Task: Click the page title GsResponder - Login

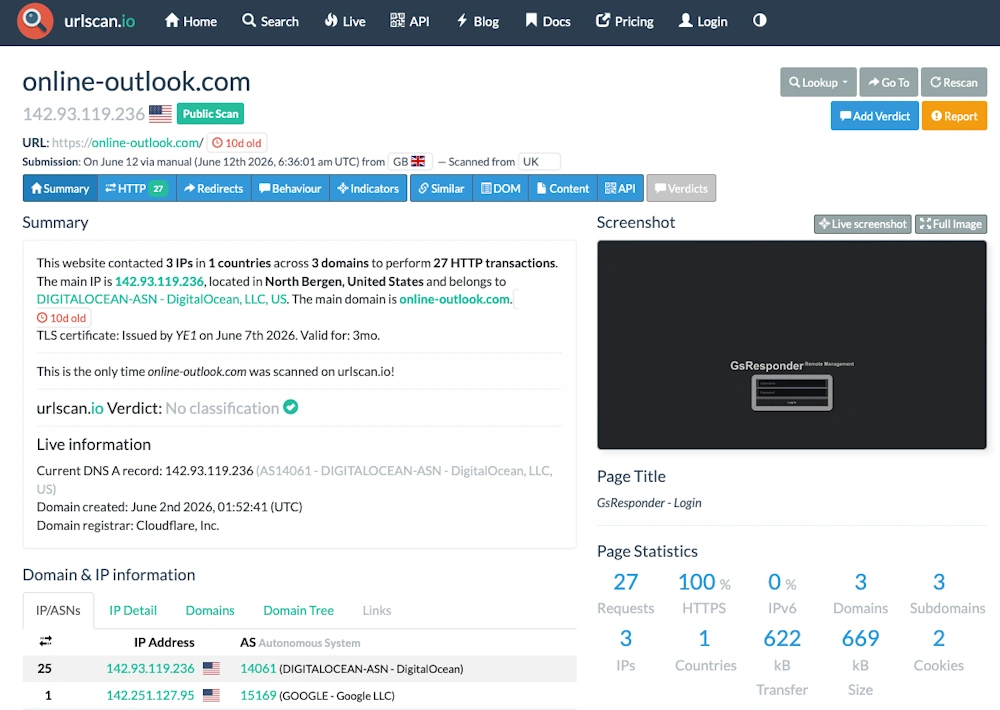Action: tap(649, 503)
